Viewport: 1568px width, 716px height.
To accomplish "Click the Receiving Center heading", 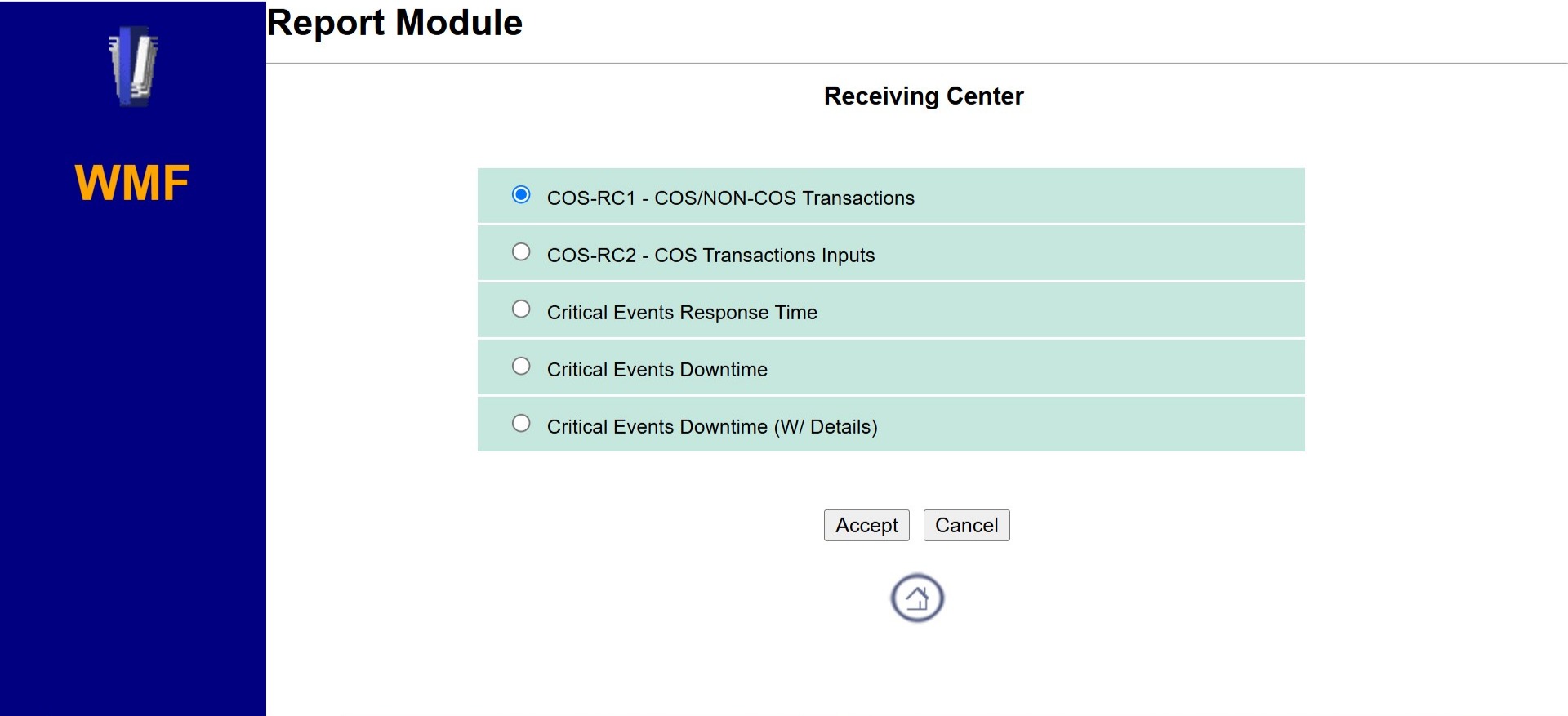I will coord(924,96).
